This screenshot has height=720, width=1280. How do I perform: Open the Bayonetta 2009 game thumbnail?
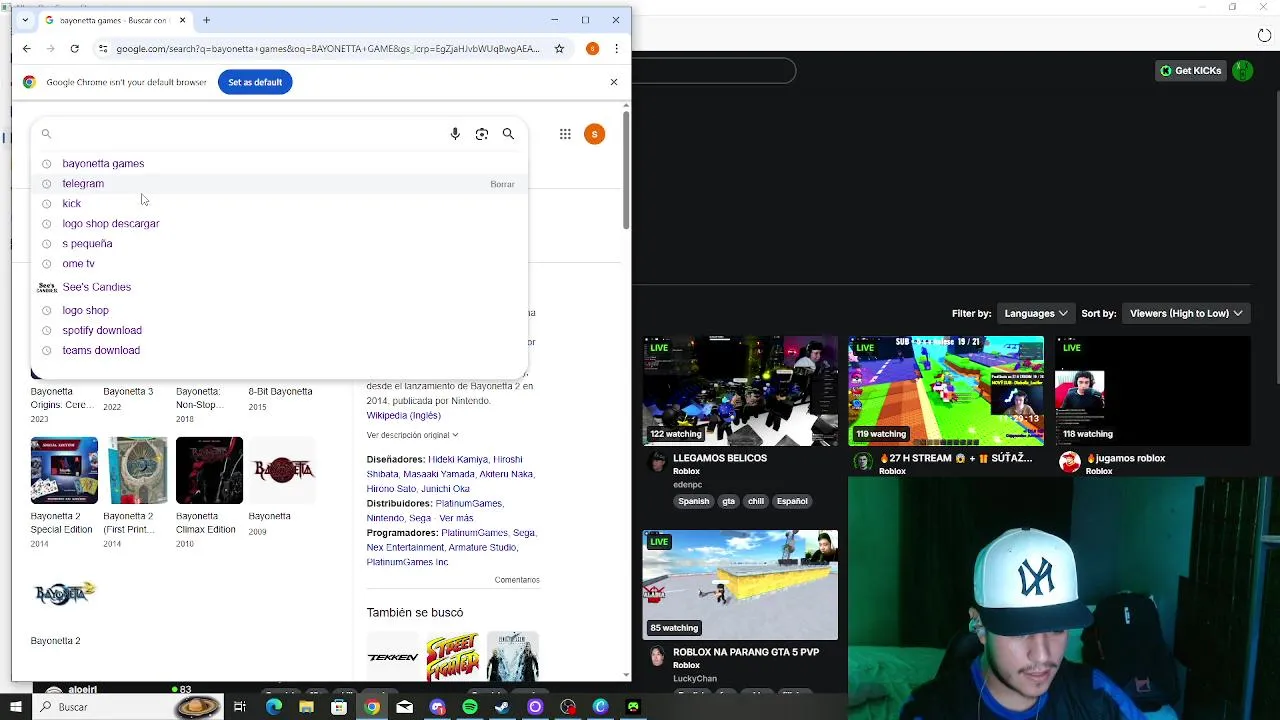click(282, 470)
